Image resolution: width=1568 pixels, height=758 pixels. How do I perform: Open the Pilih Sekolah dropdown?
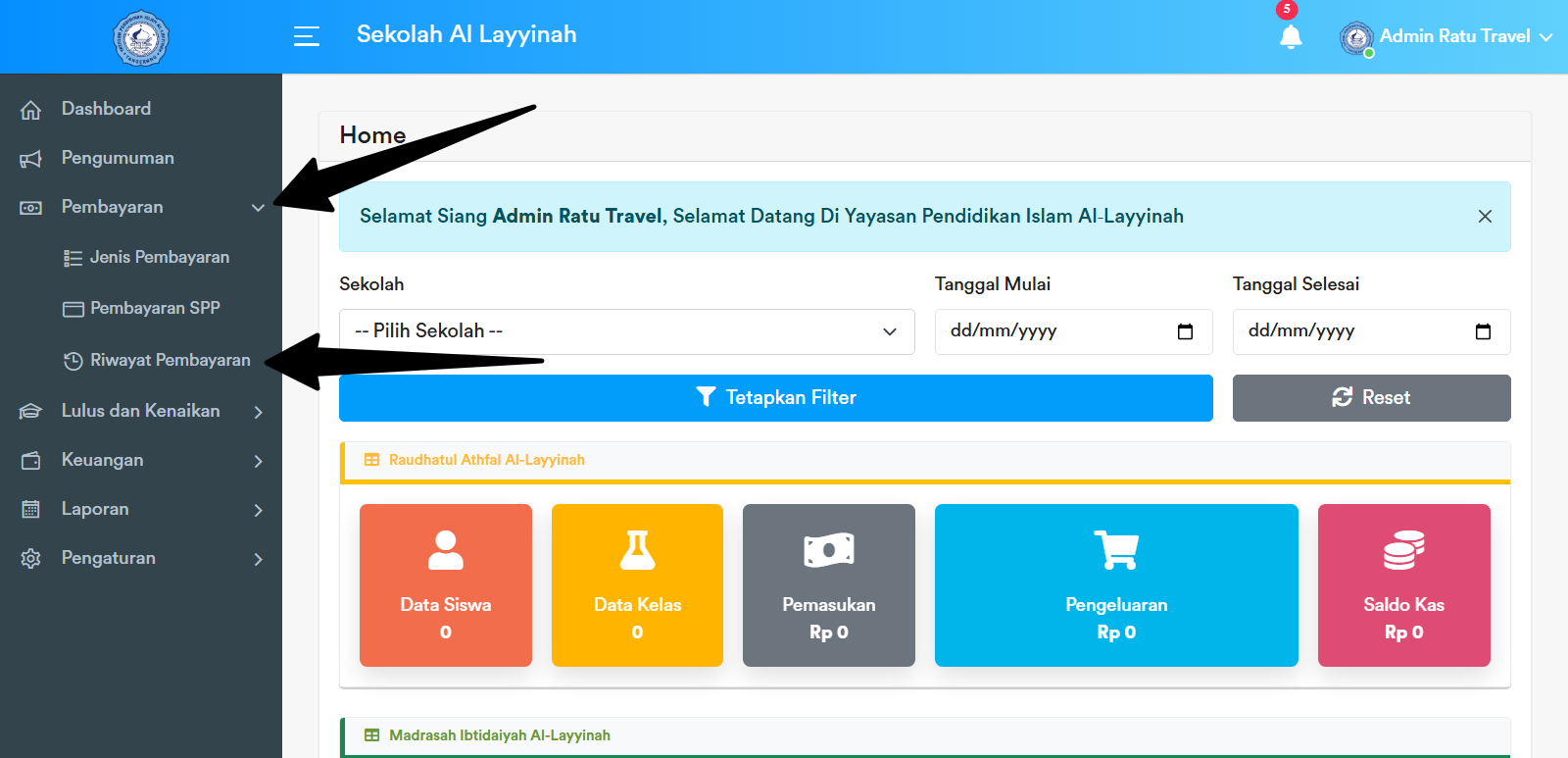click(x=627, y=331)
